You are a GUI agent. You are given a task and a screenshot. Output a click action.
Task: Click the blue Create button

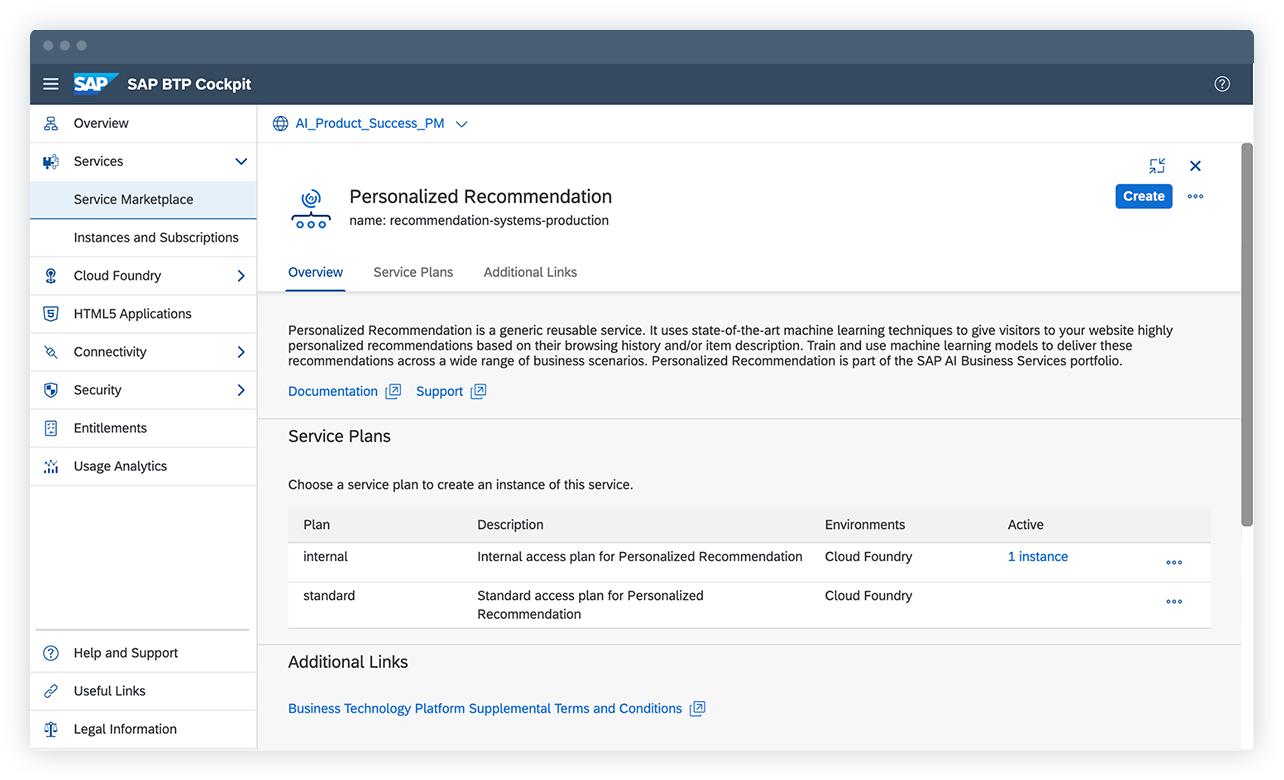click(x=1143, y=197)
